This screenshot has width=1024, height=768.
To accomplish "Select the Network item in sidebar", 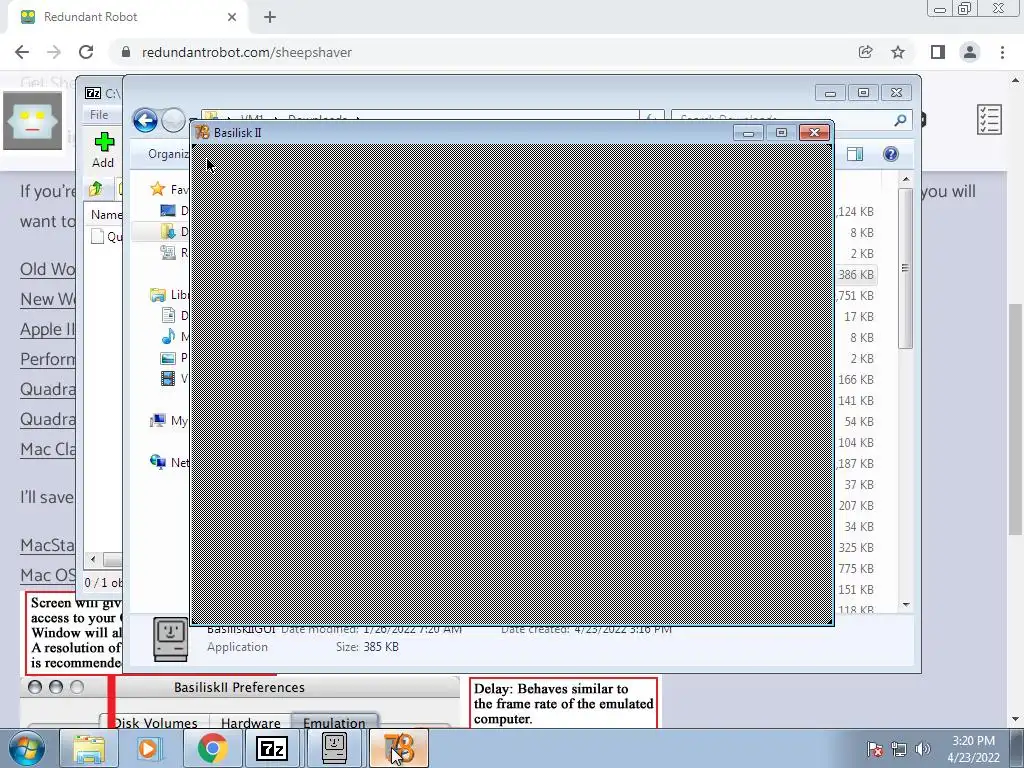I will point(168,462).
